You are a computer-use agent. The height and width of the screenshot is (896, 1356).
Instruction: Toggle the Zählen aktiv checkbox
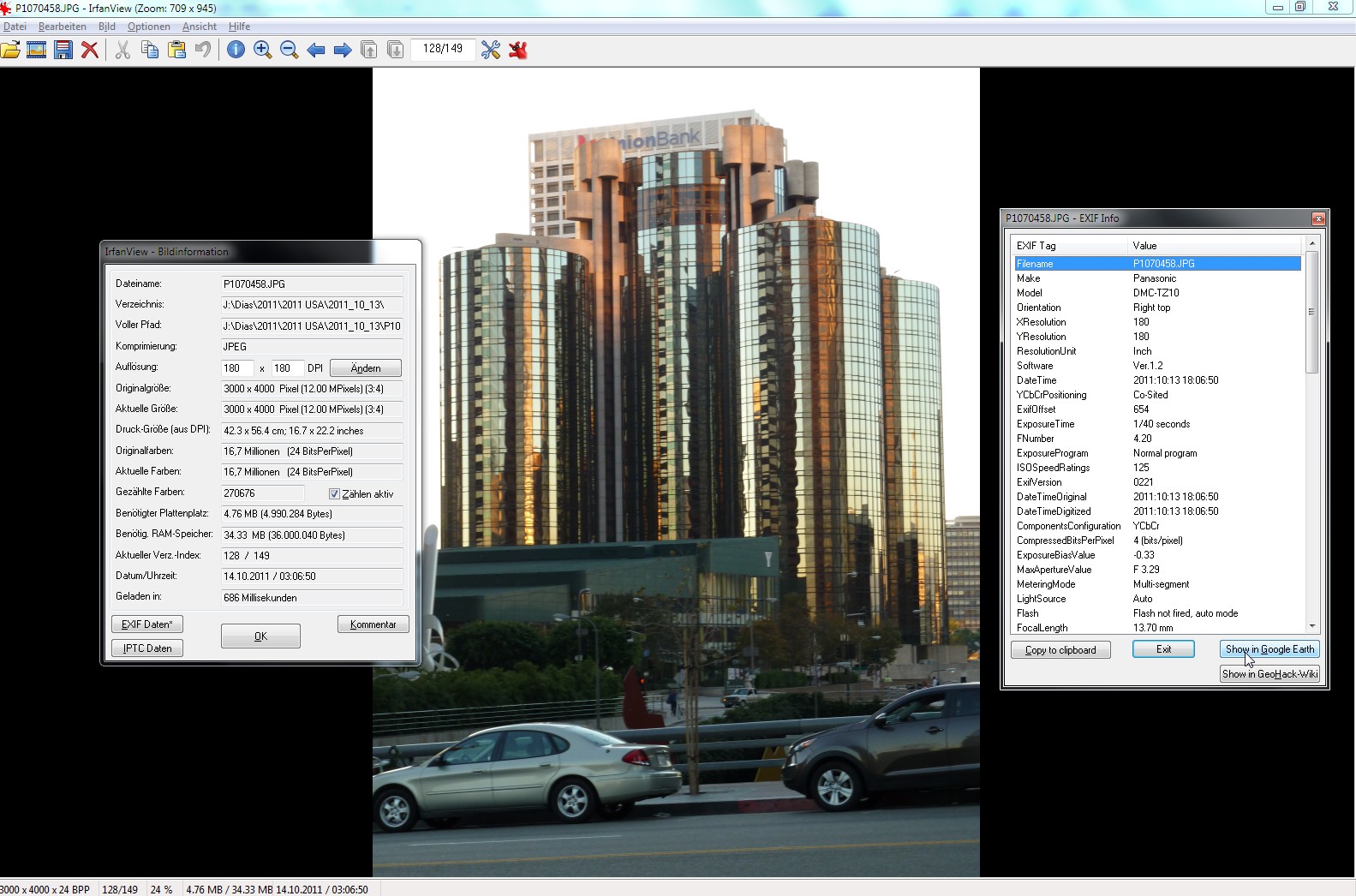point(334,493)
